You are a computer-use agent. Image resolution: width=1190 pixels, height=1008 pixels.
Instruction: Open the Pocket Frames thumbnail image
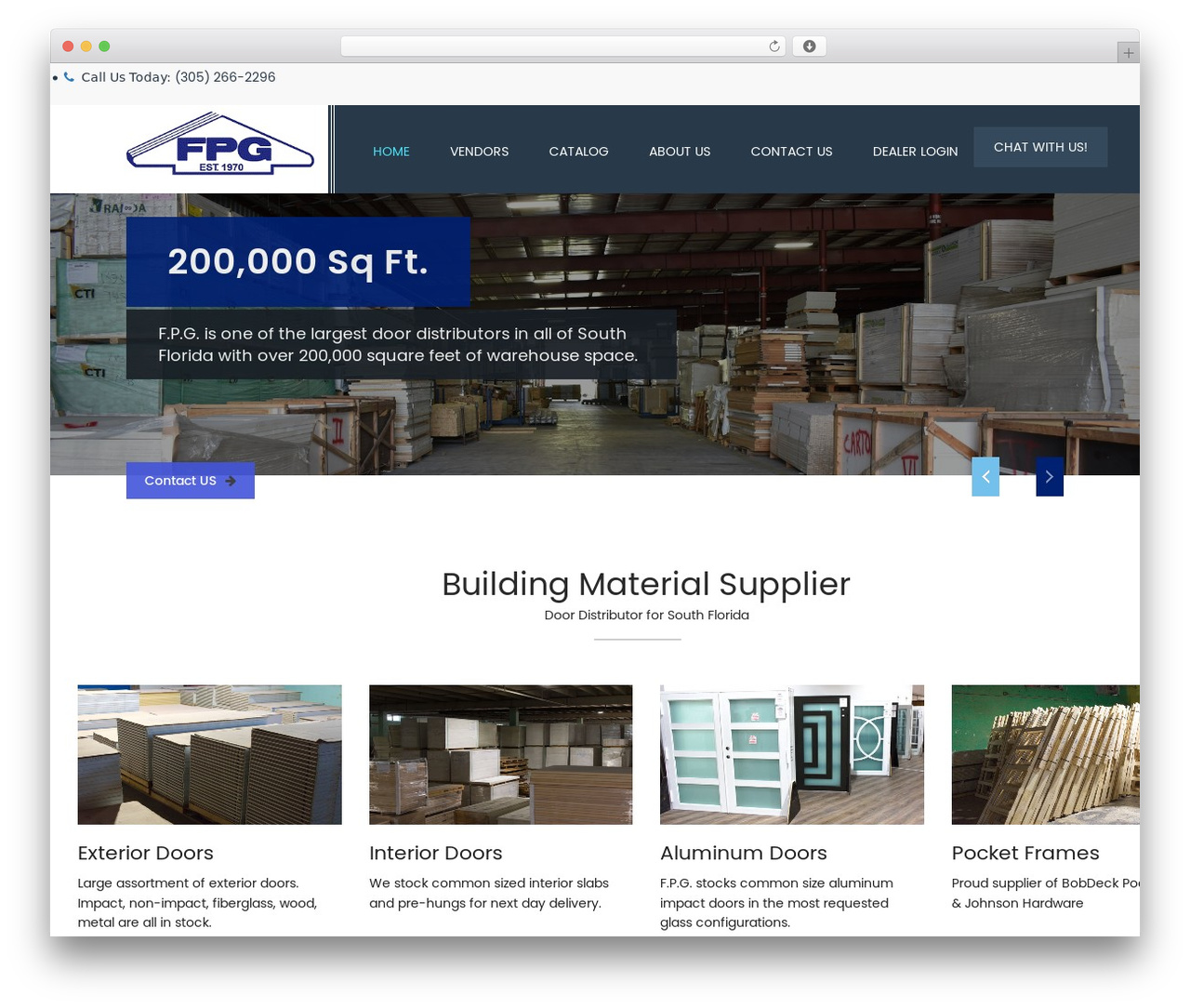(x=1046, y=755)
